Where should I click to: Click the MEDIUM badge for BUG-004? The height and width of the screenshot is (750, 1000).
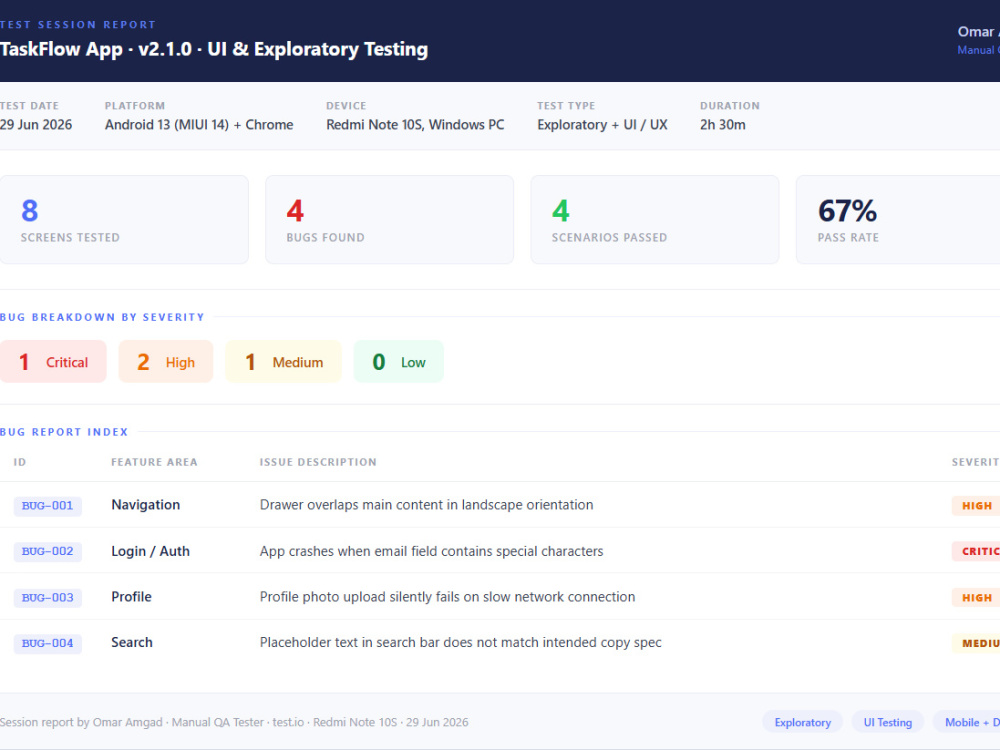pyautogui.click(x=976, y=643)
